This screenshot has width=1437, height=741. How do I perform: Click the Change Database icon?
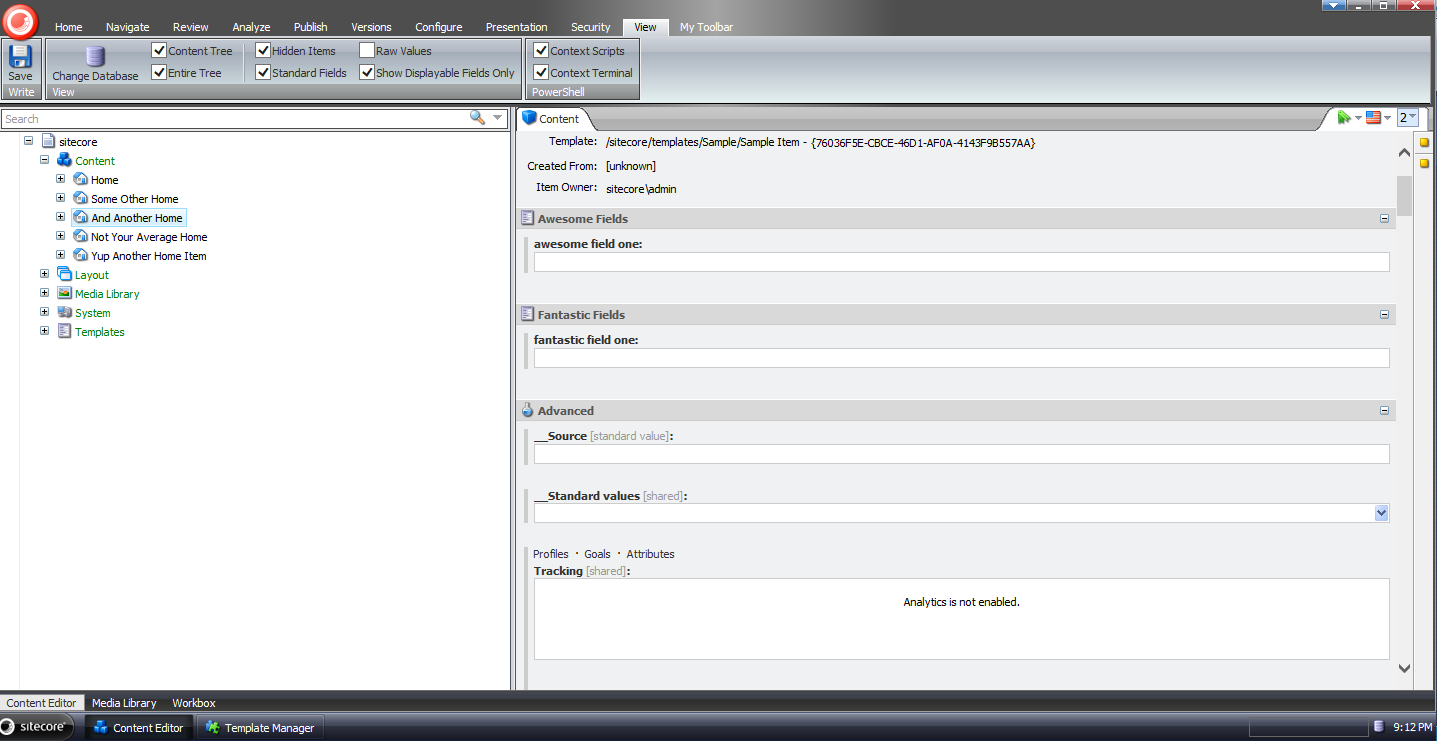tap(95, 56)
